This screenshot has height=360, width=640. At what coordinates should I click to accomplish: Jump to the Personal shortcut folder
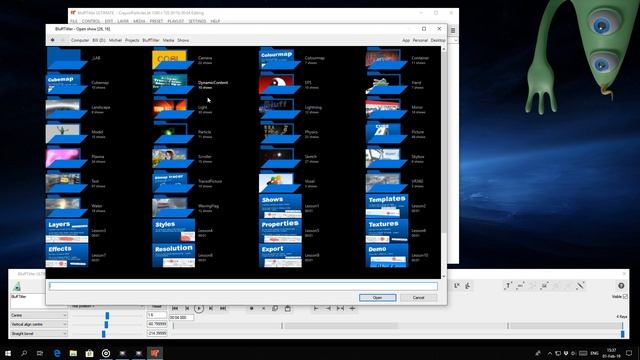[x=420, y=40]
